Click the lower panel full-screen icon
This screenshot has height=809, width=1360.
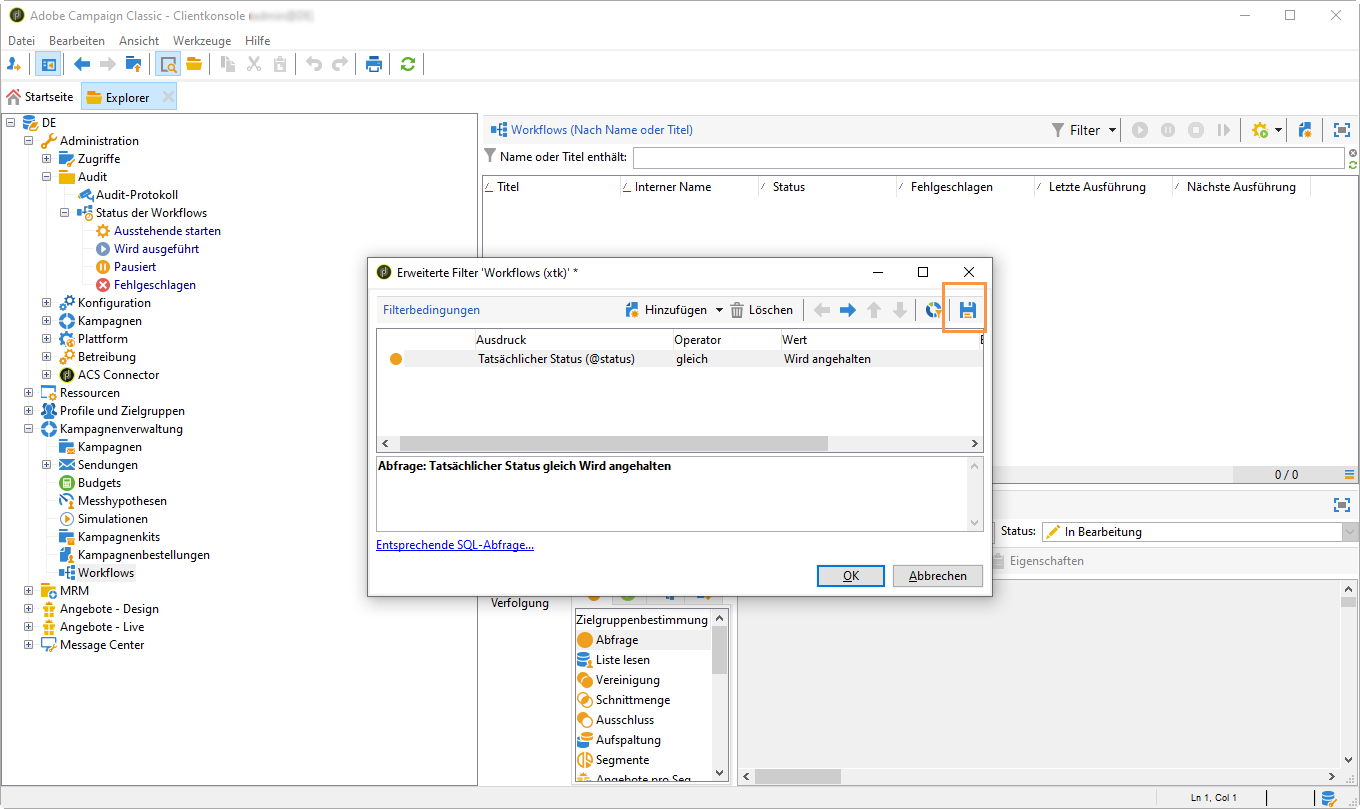point(1341,505)
